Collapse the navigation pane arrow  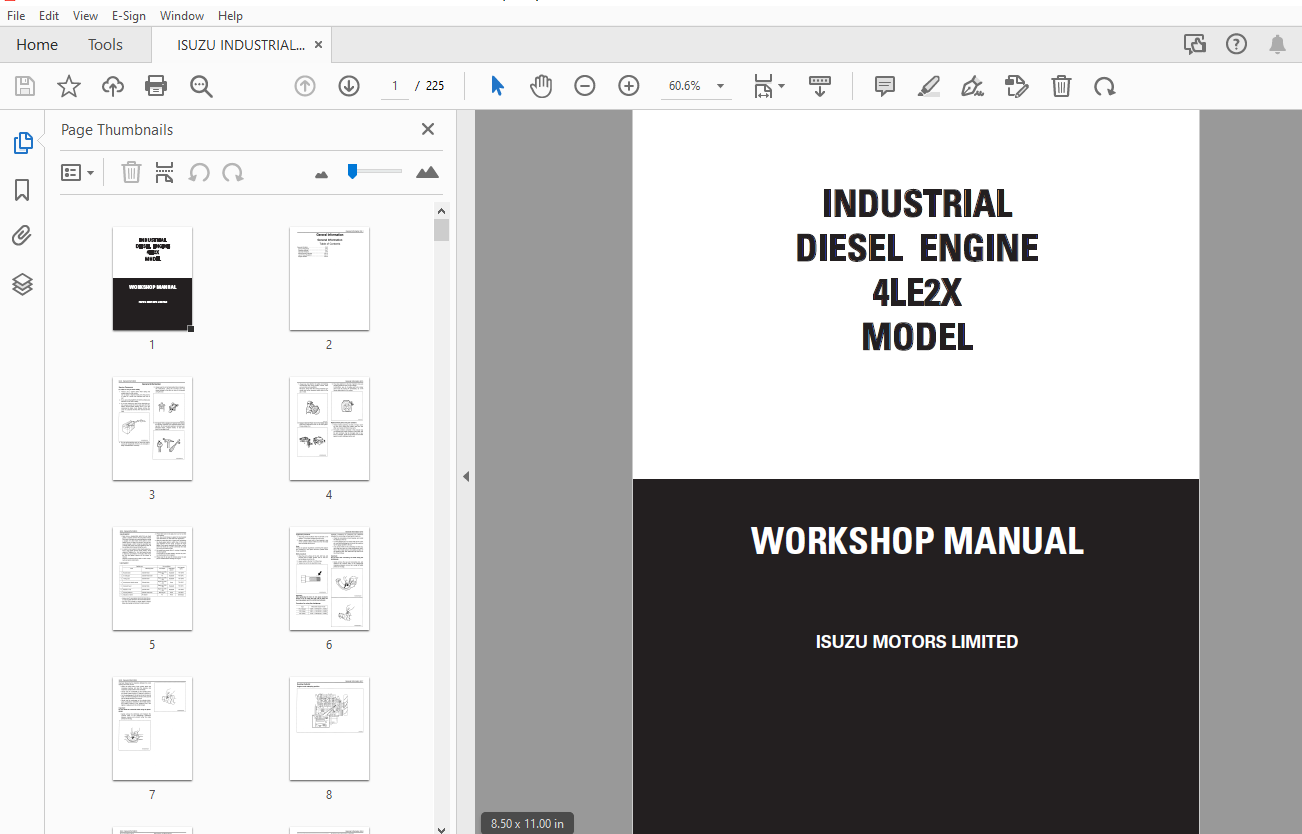pyautogui.click(x=465, y=477)
